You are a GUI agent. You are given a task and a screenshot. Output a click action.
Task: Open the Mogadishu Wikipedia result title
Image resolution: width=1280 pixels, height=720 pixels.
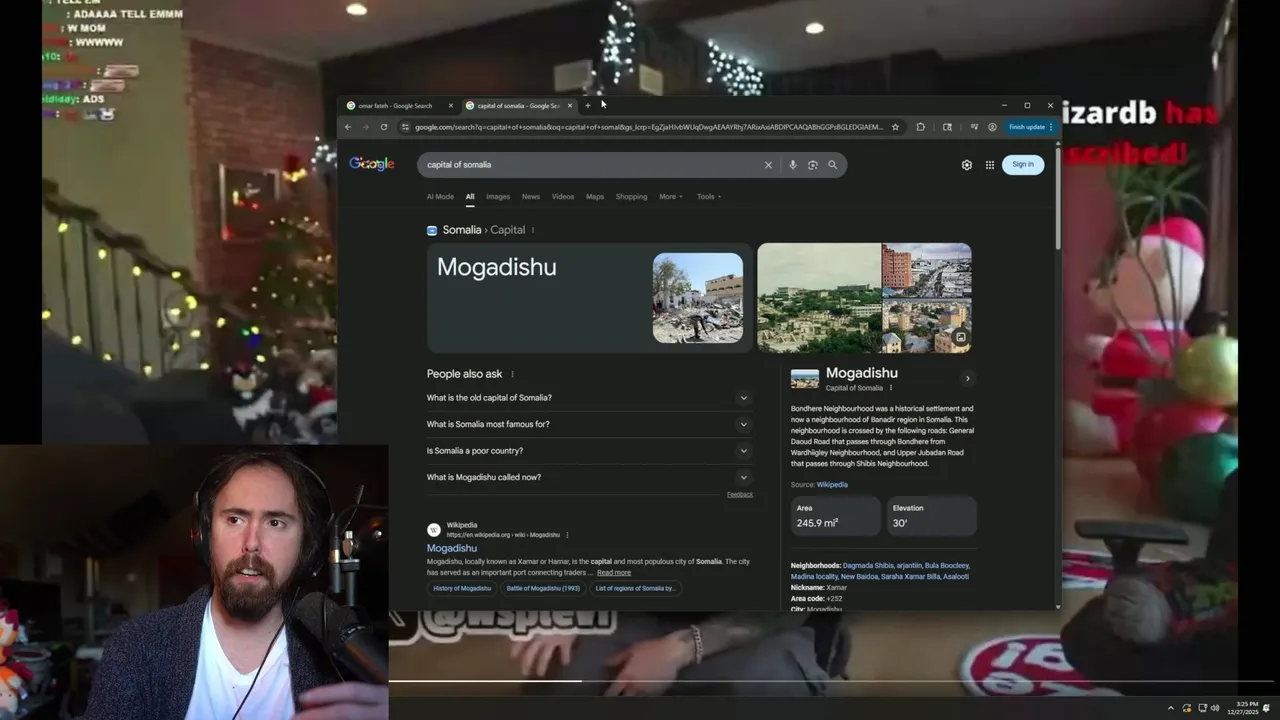click(452, 548)
